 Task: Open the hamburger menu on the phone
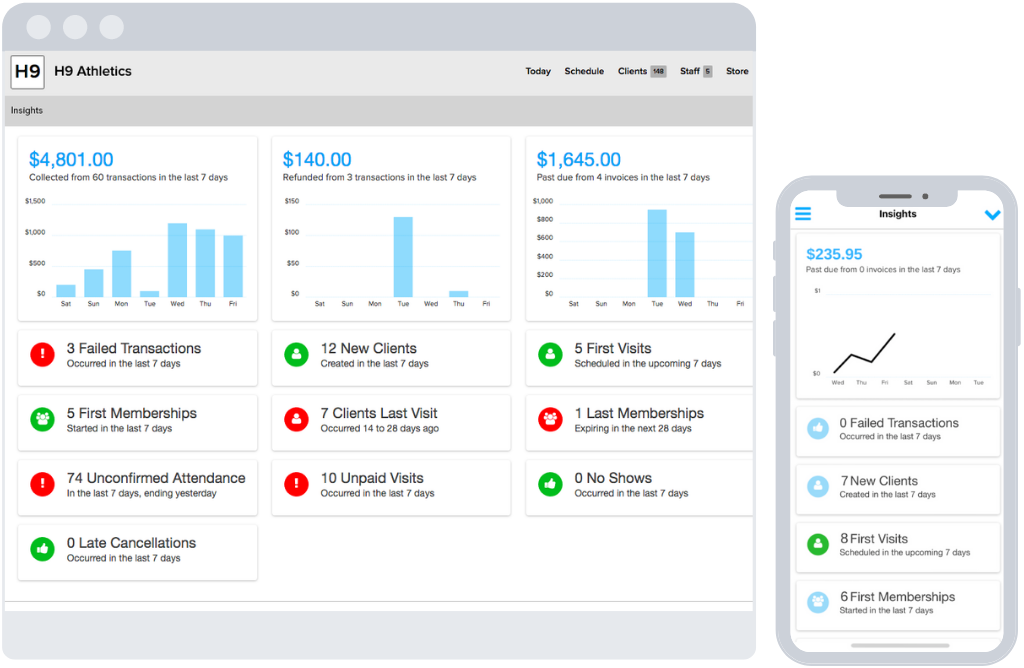(803, 214)
